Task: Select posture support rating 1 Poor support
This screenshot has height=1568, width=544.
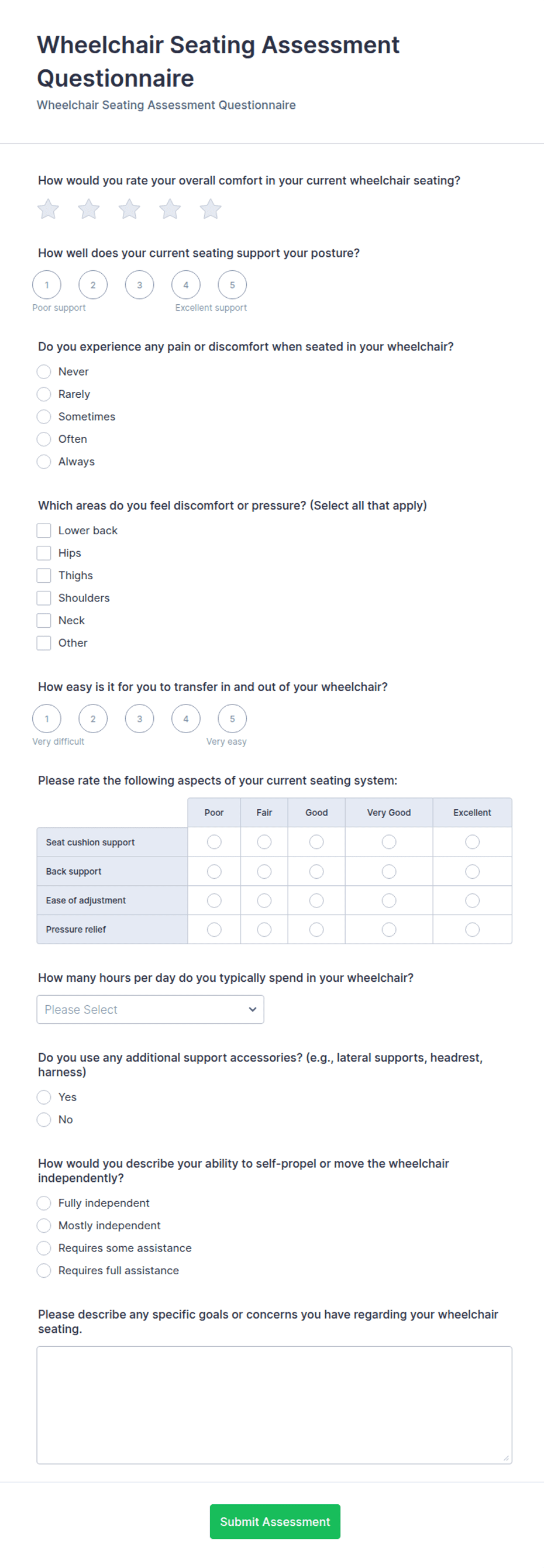Action: pyautogui.click(x=47, y=285)
